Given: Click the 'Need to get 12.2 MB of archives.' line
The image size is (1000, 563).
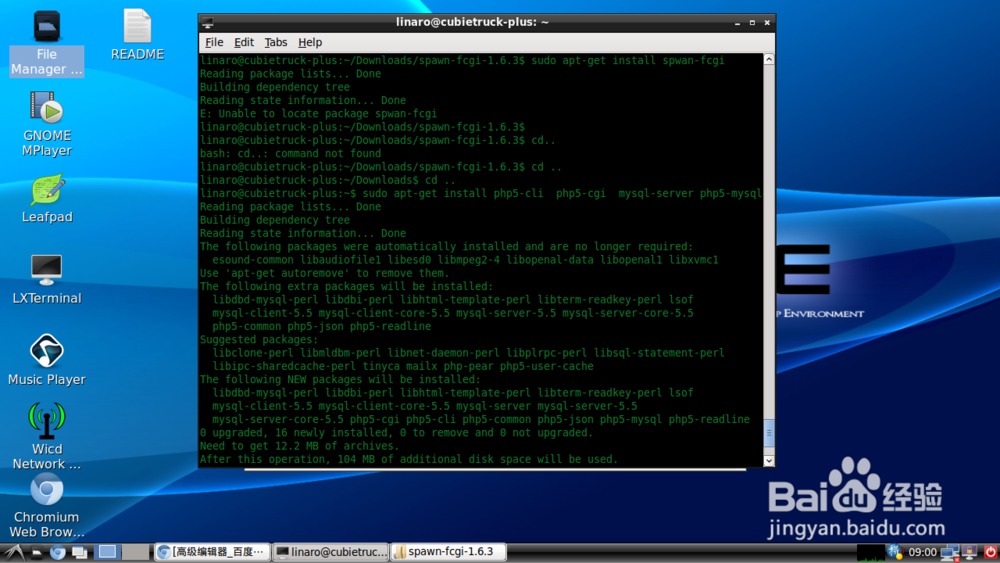Looking at the screenshot, I should [x=299, y=446].
